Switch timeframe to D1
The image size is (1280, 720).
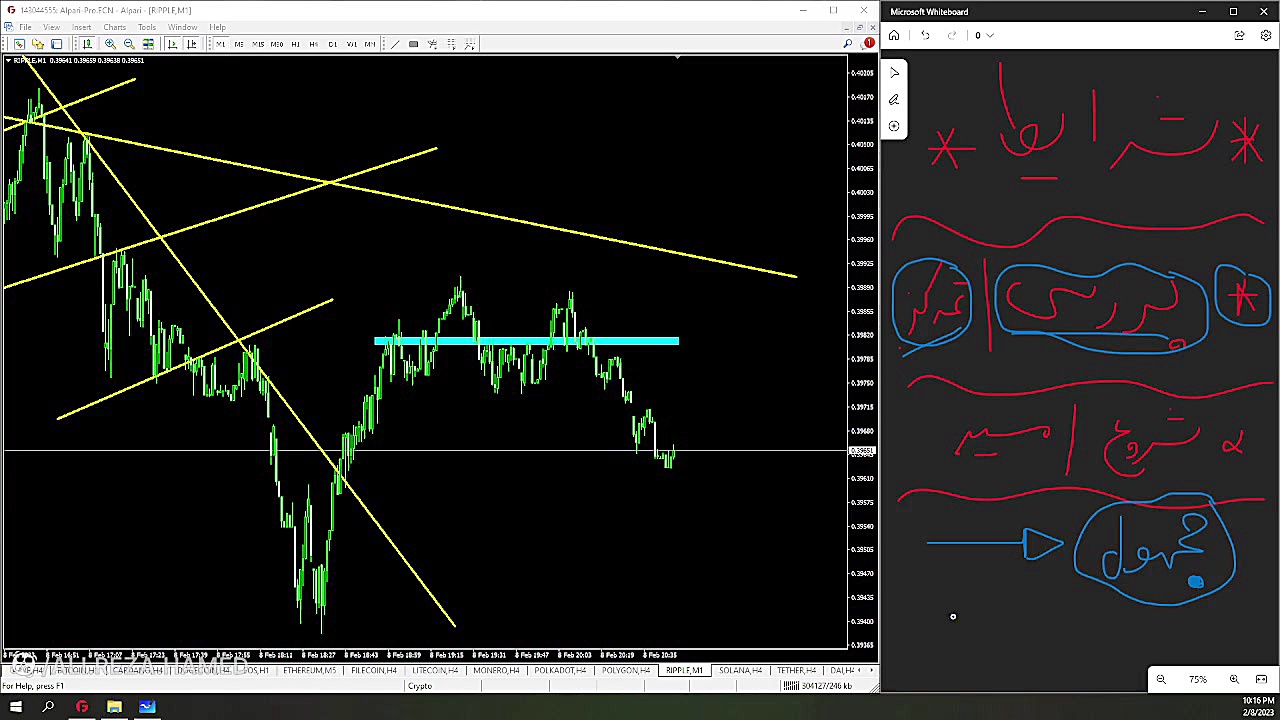pyautogui.click(x=333, y=44)
